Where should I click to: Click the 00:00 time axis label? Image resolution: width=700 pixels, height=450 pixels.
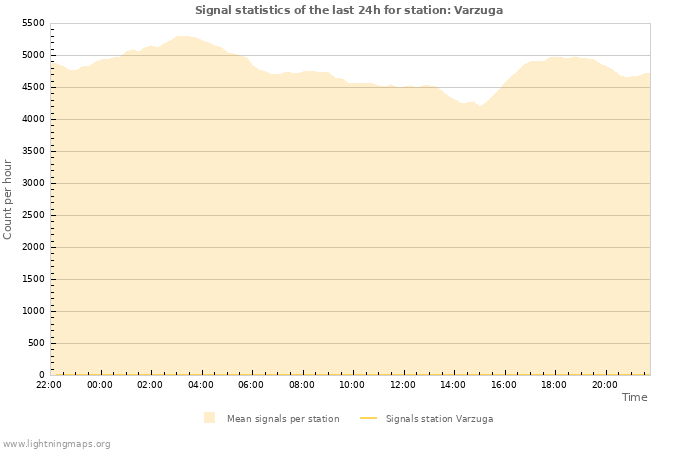click(x=100, y=384)
